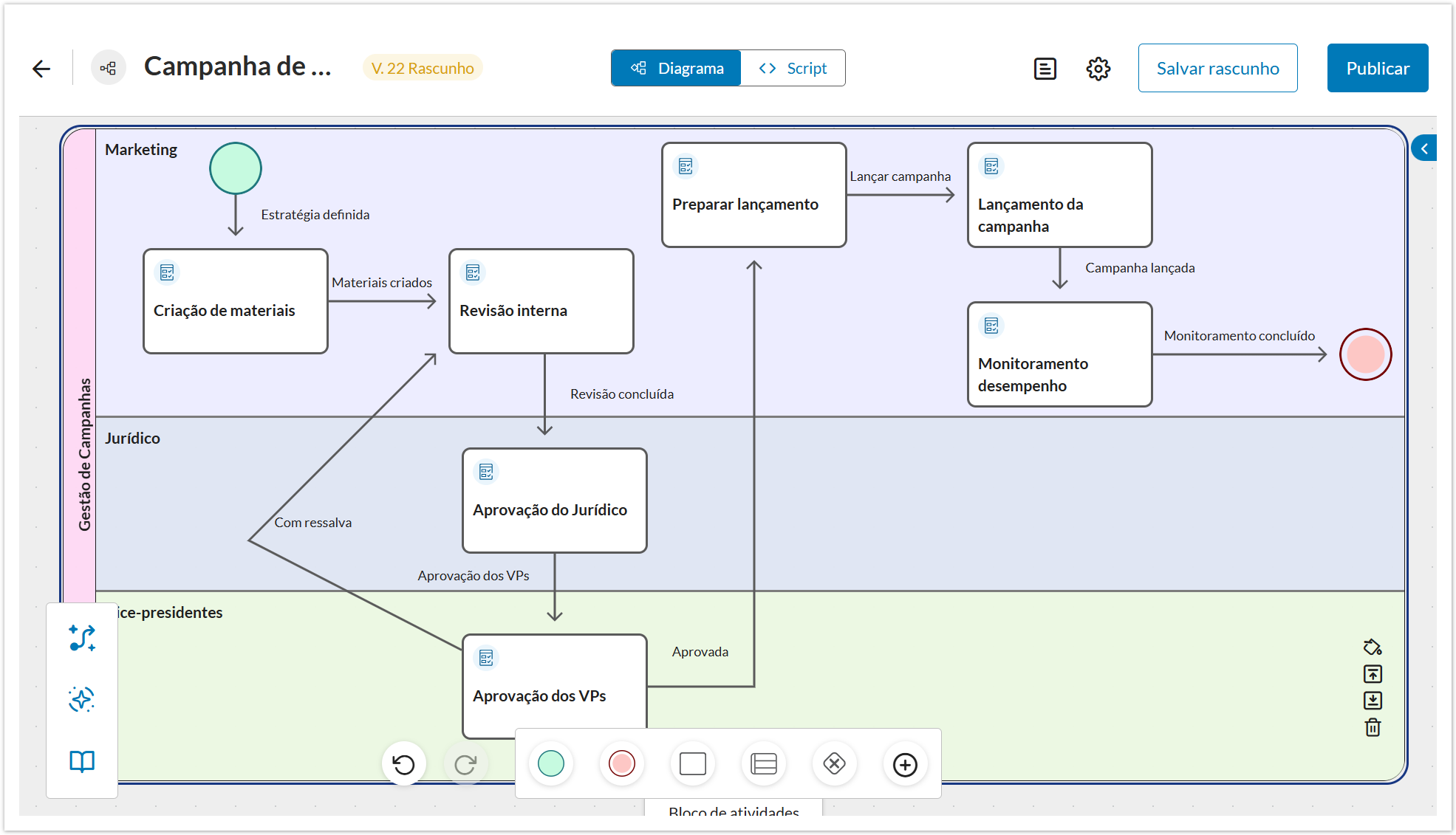Move lane up icon
The image size is (1456, 835).
(1373, 674)
